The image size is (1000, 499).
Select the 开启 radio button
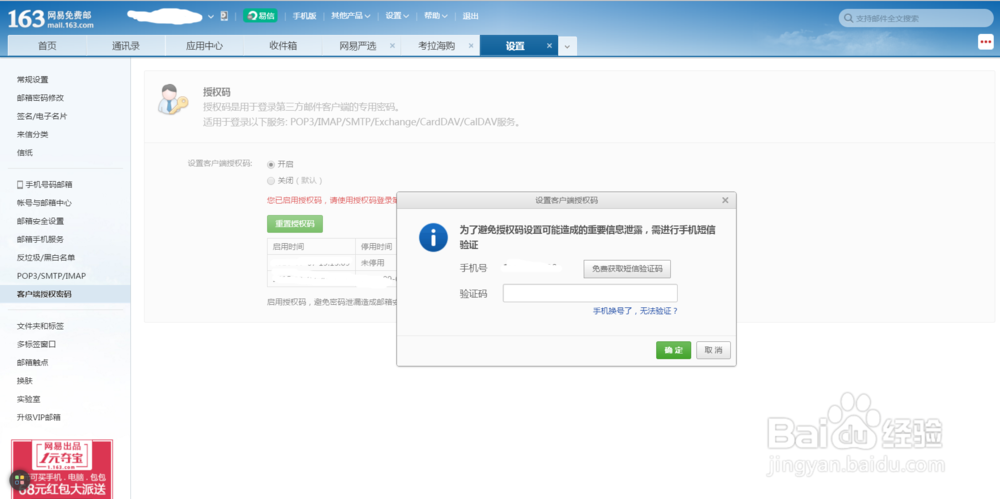click(x=271, y=164)
